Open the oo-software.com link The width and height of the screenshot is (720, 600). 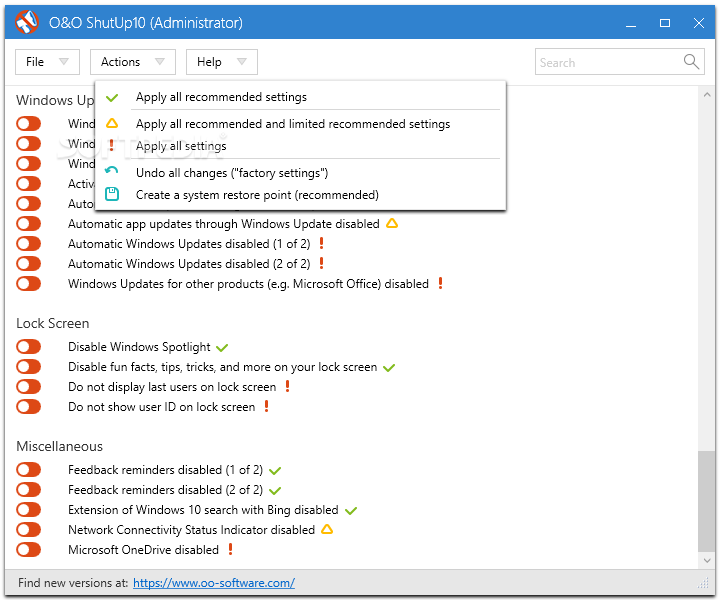(214, 583)
